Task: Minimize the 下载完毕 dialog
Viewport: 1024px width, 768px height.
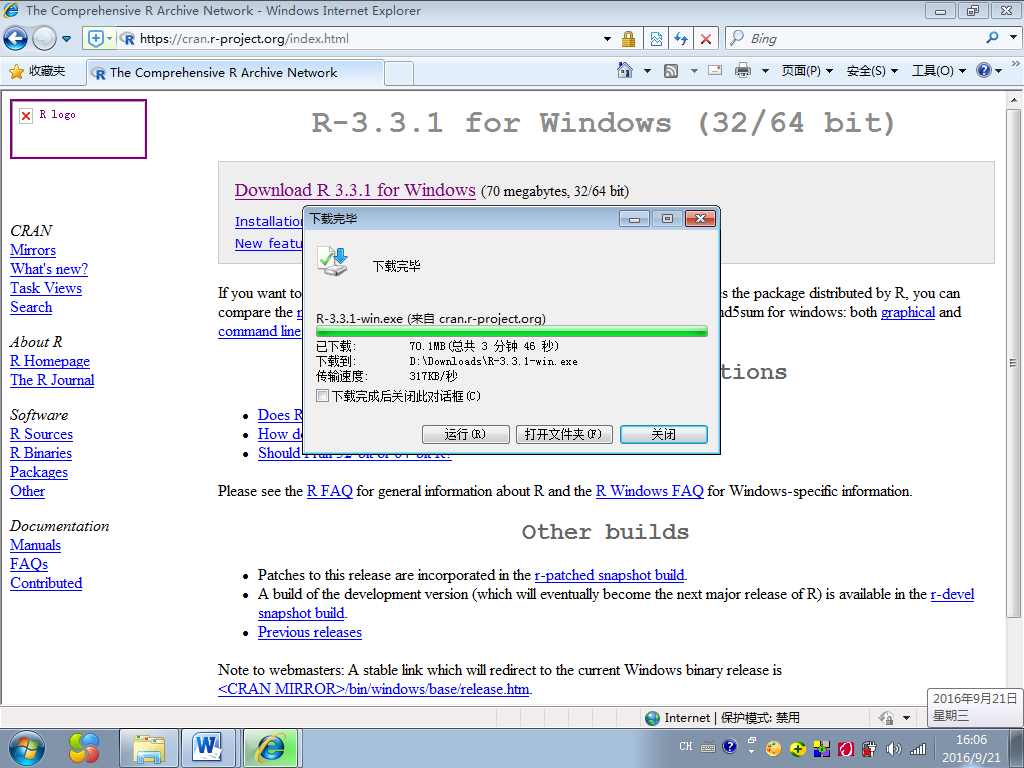Action: (634, 219)
